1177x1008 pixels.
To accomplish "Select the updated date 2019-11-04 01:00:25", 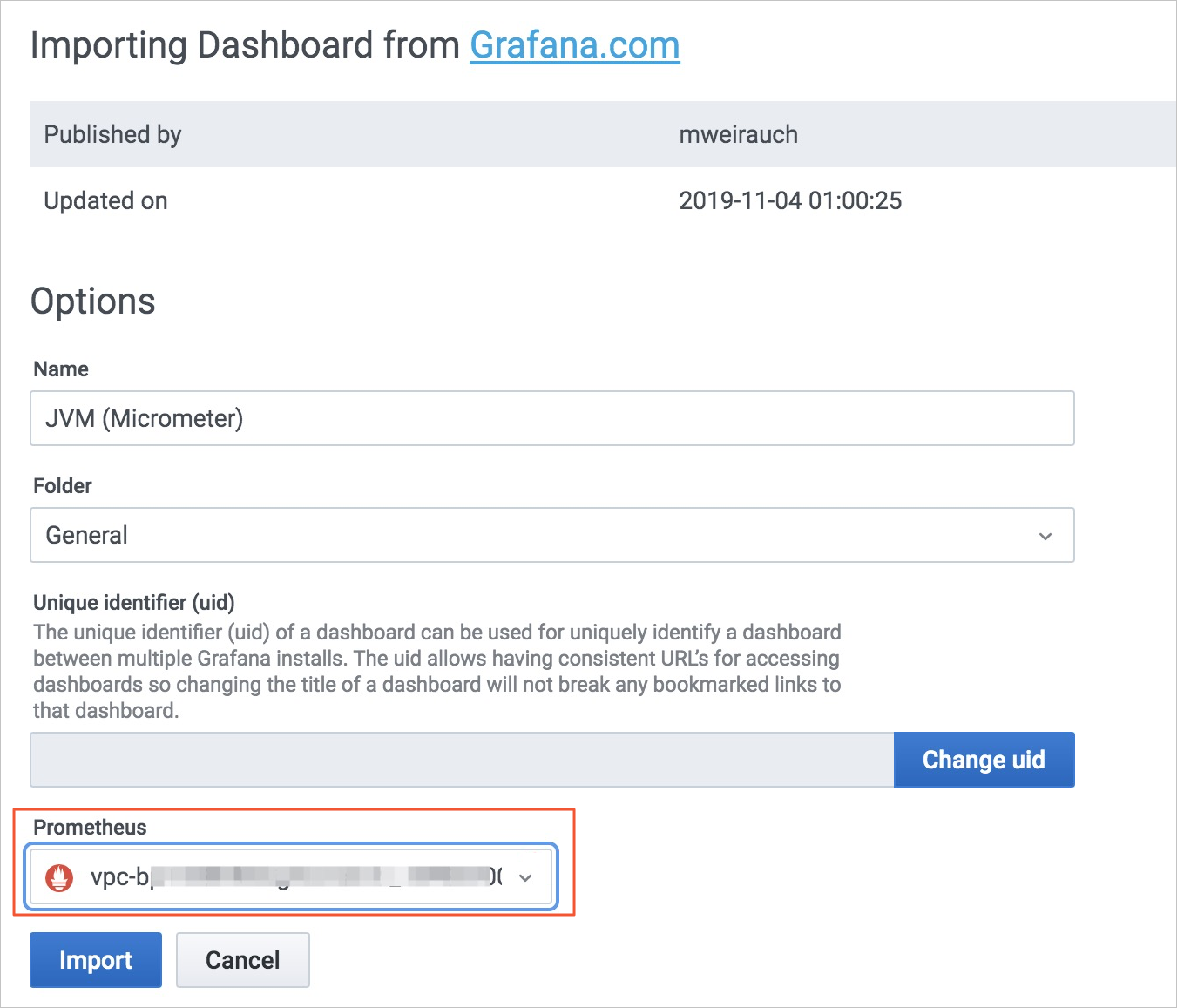I will point(790,200).
